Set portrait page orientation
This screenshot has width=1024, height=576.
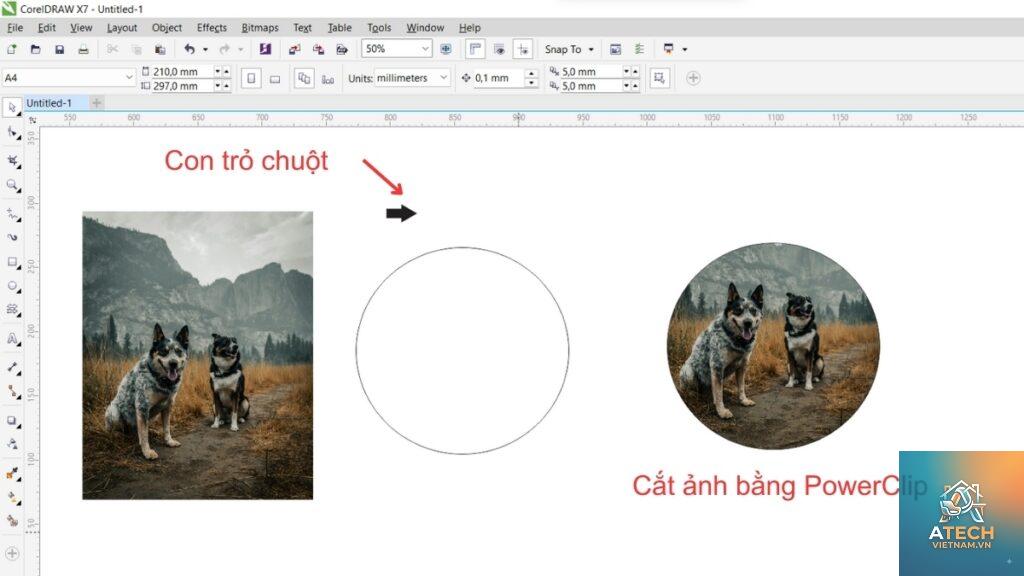click(x=251, y=78)
